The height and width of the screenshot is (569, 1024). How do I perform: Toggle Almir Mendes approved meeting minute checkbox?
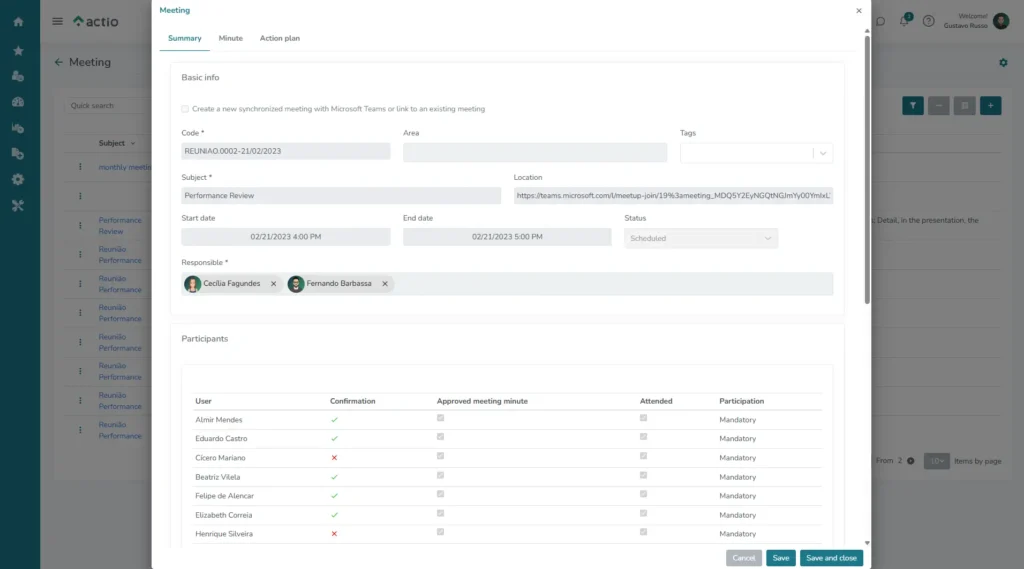[440, 417]
